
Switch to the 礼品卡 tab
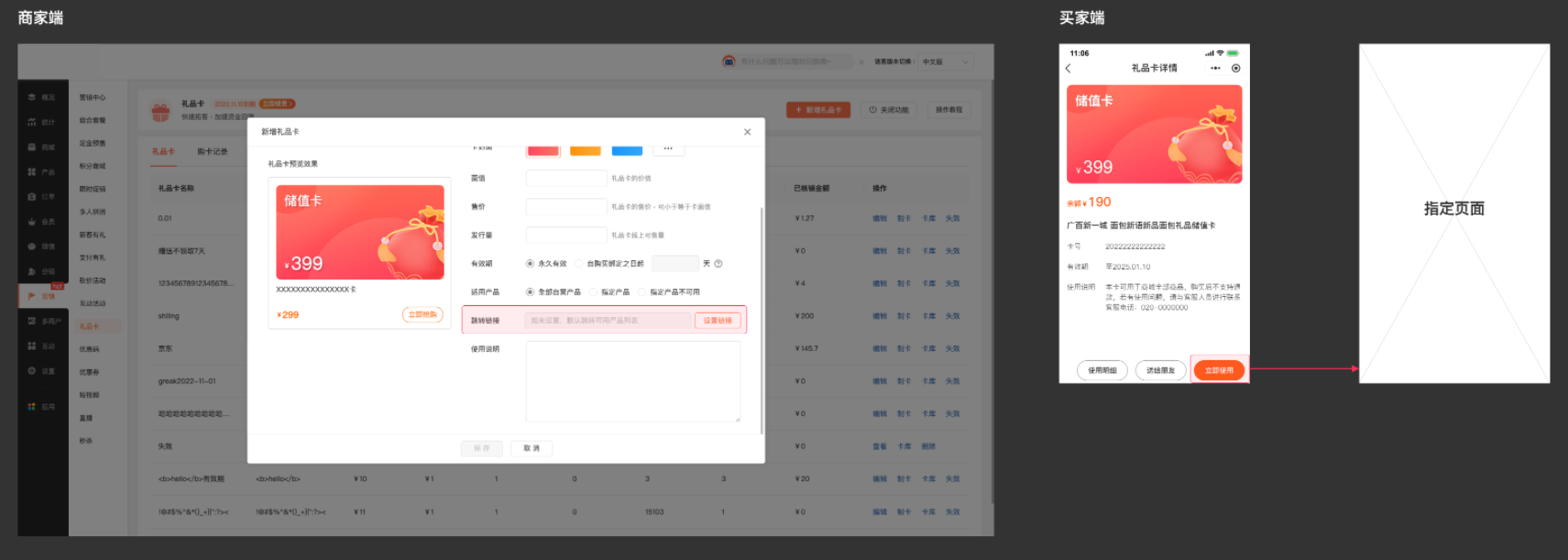163,151
